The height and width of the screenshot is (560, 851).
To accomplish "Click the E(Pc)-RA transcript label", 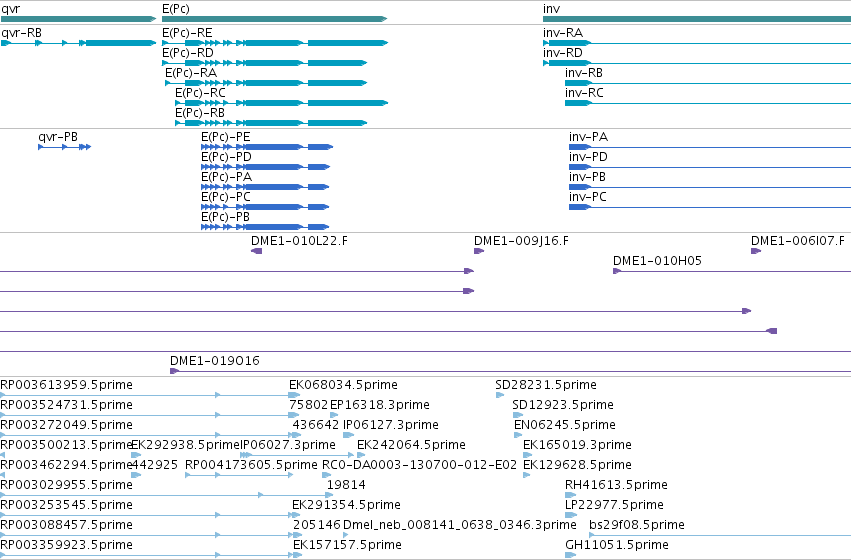I will tap(191, 73).
